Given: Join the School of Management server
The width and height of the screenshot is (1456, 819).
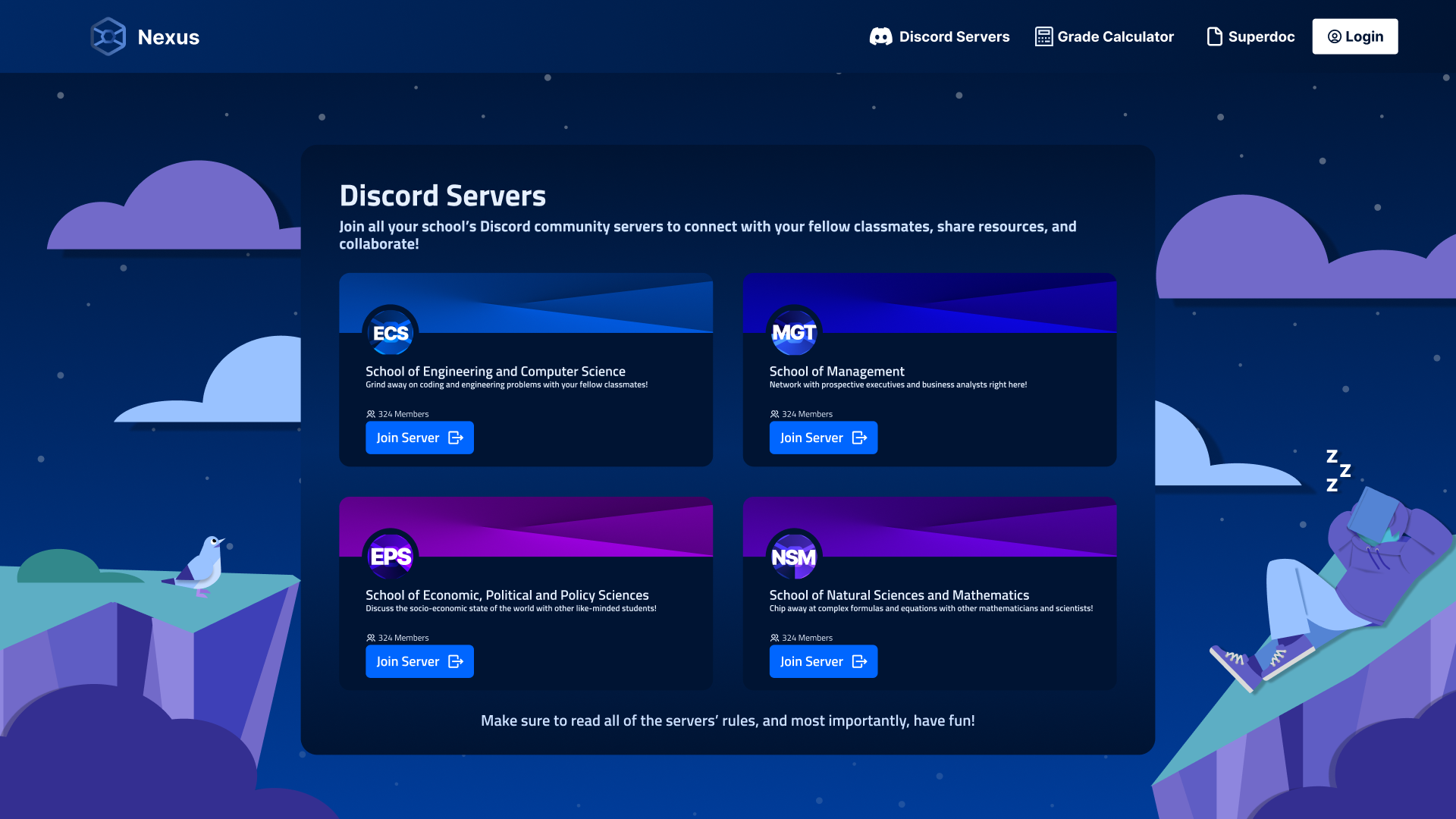Looking at the screenshot, I should 824,438.
